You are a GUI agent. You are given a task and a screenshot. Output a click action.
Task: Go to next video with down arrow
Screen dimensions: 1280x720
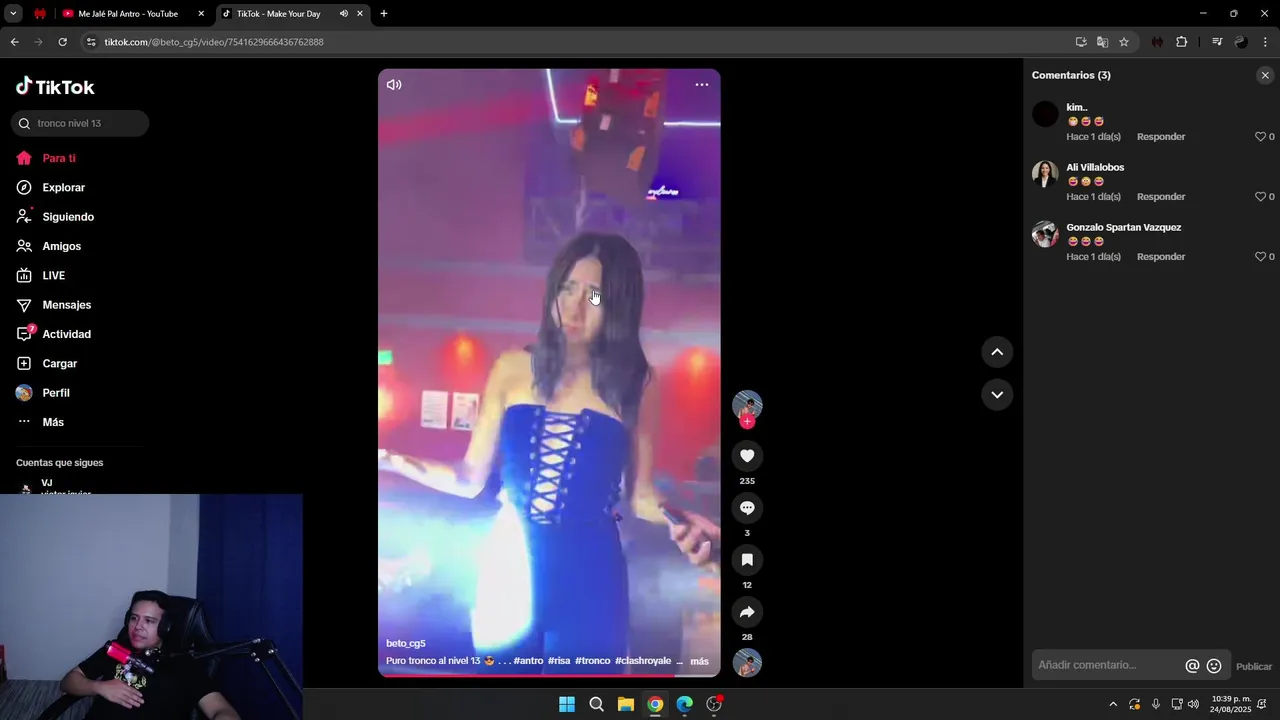997,395
